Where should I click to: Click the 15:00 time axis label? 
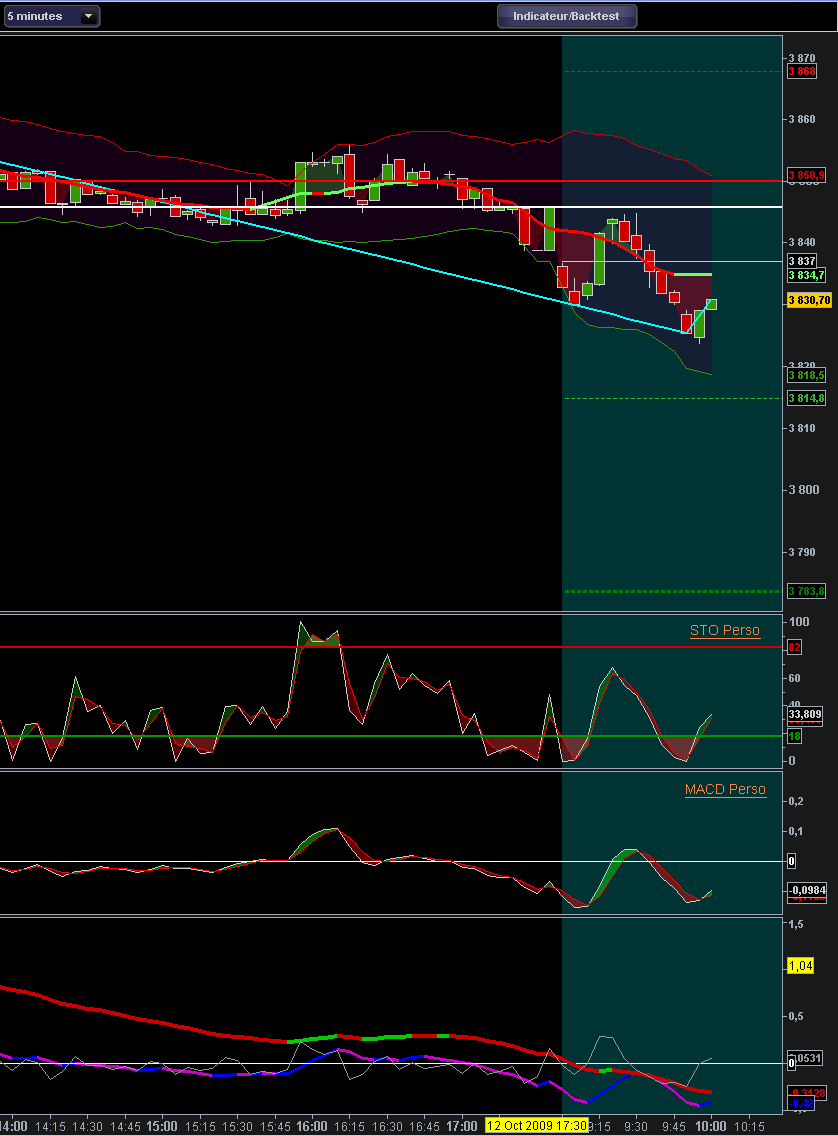(162, 1127)
